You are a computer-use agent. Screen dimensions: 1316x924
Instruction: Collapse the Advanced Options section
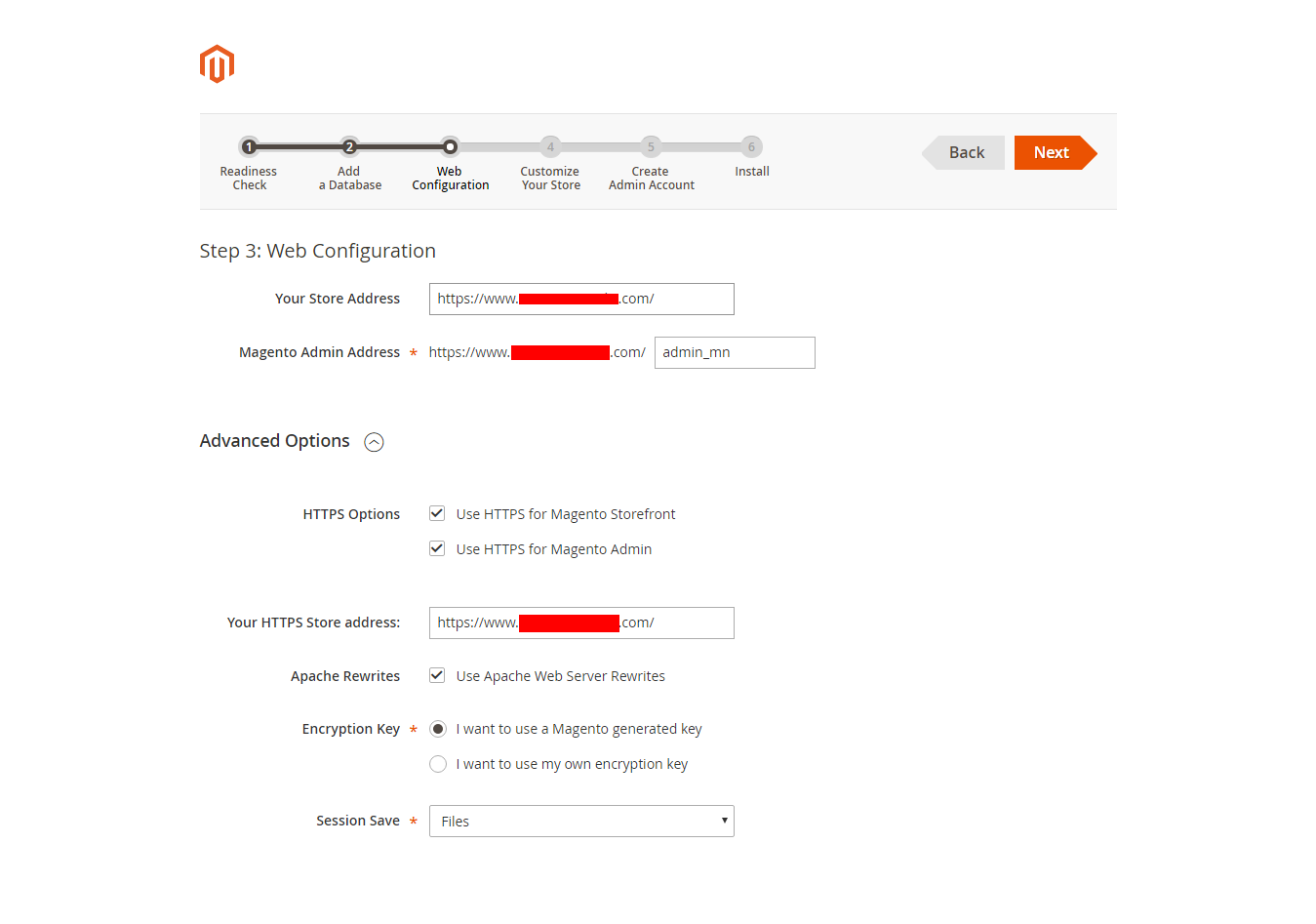374,442
